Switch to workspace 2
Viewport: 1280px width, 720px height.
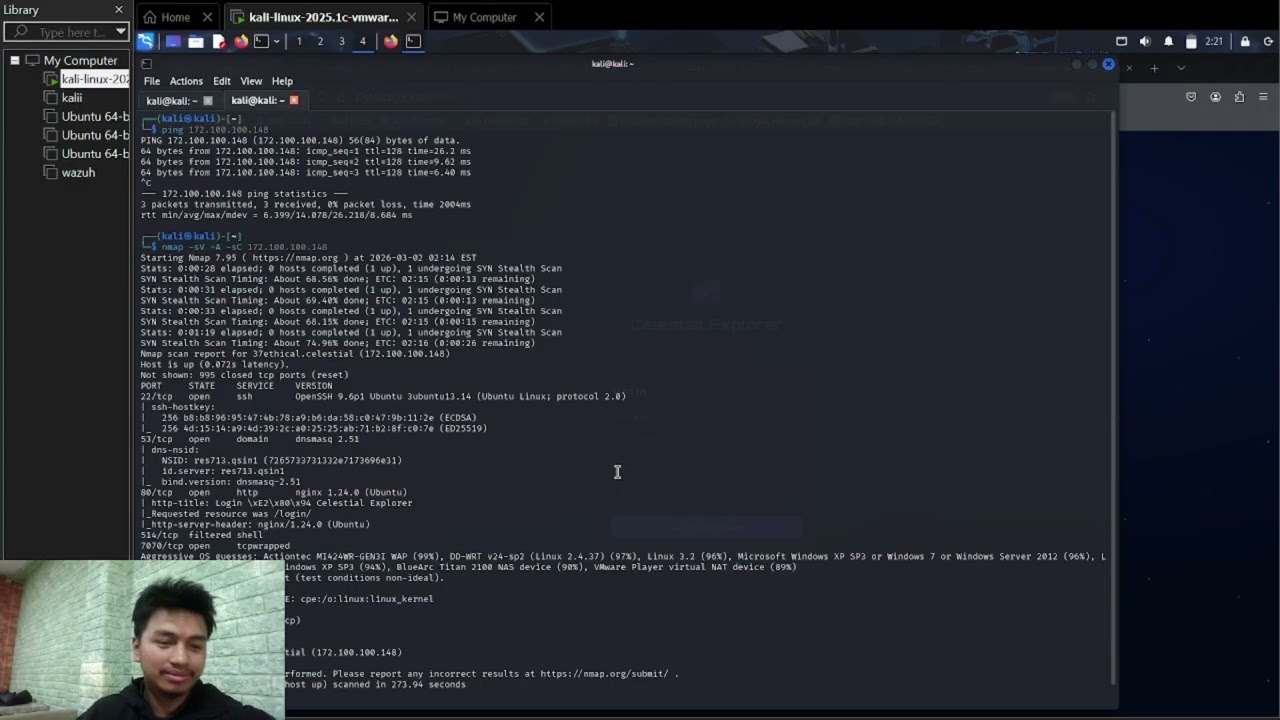[x=320, y=41]
